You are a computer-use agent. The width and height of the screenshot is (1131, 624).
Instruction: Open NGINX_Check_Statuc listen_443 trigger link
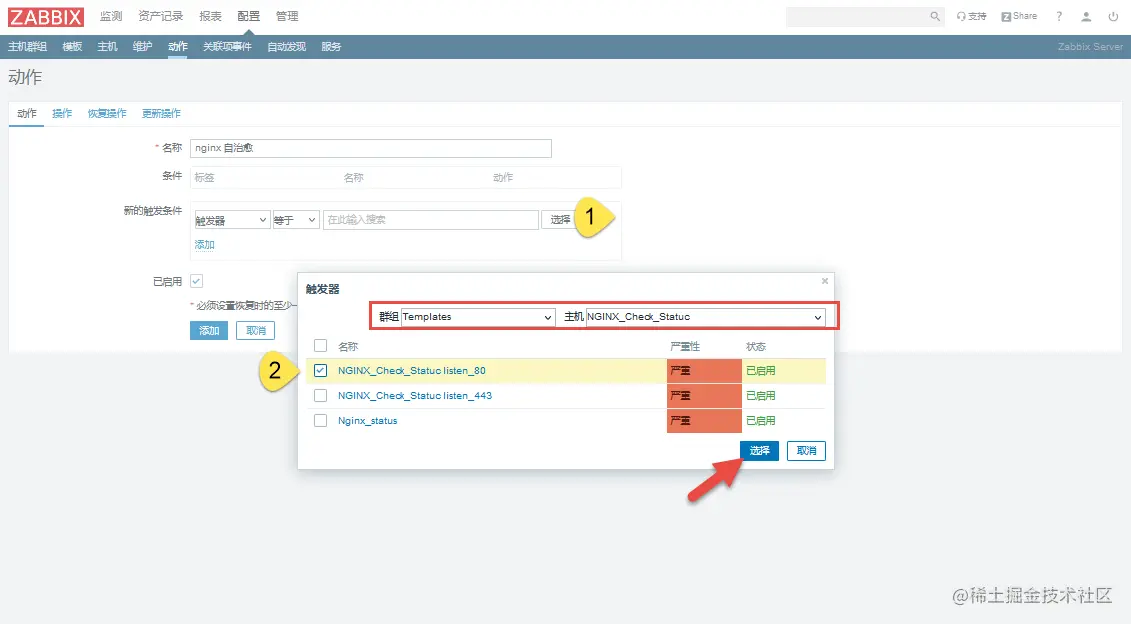click(x=415, y=395)
